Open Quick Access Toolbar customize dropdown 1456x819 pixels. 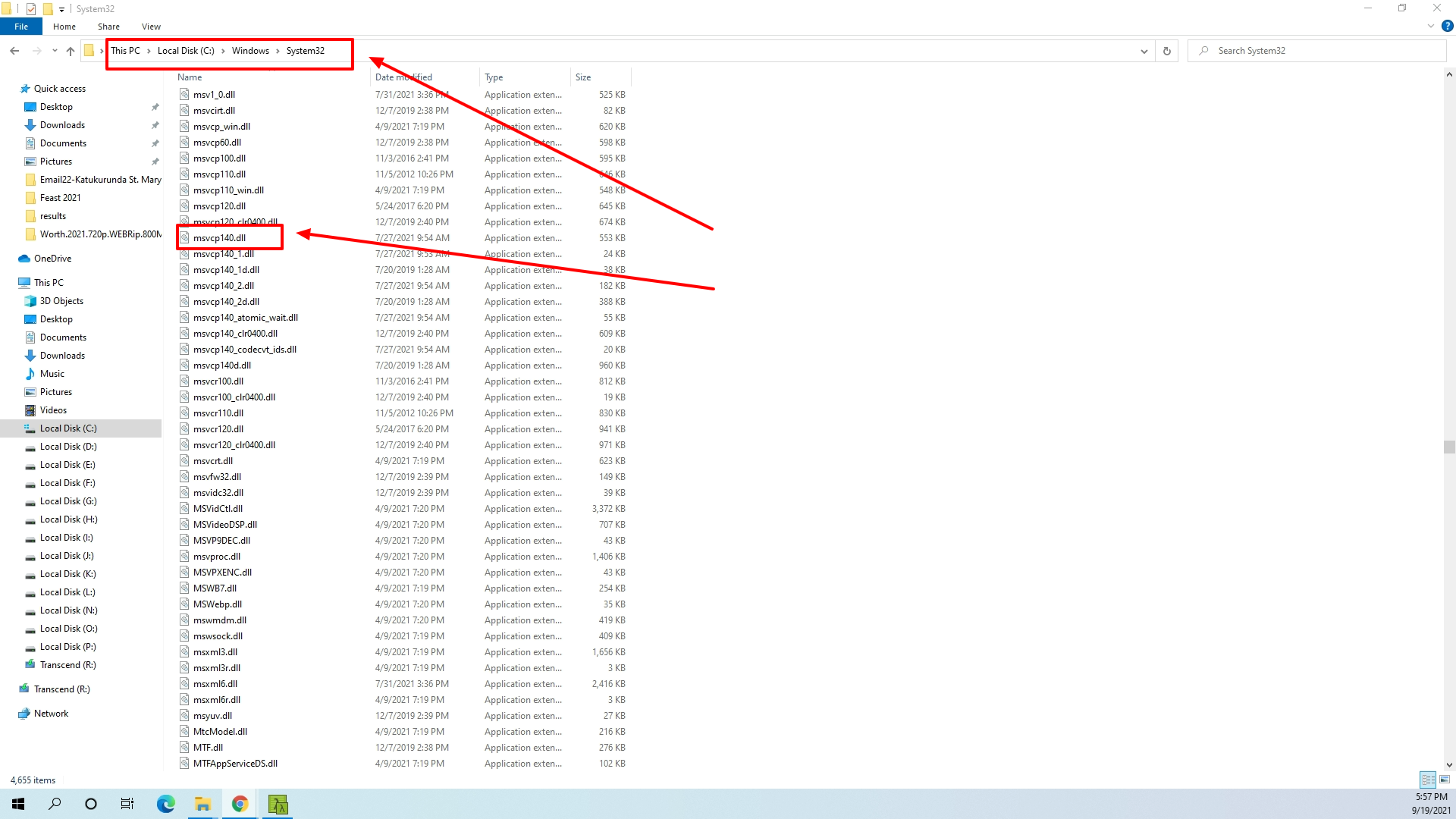pos(61,9)
